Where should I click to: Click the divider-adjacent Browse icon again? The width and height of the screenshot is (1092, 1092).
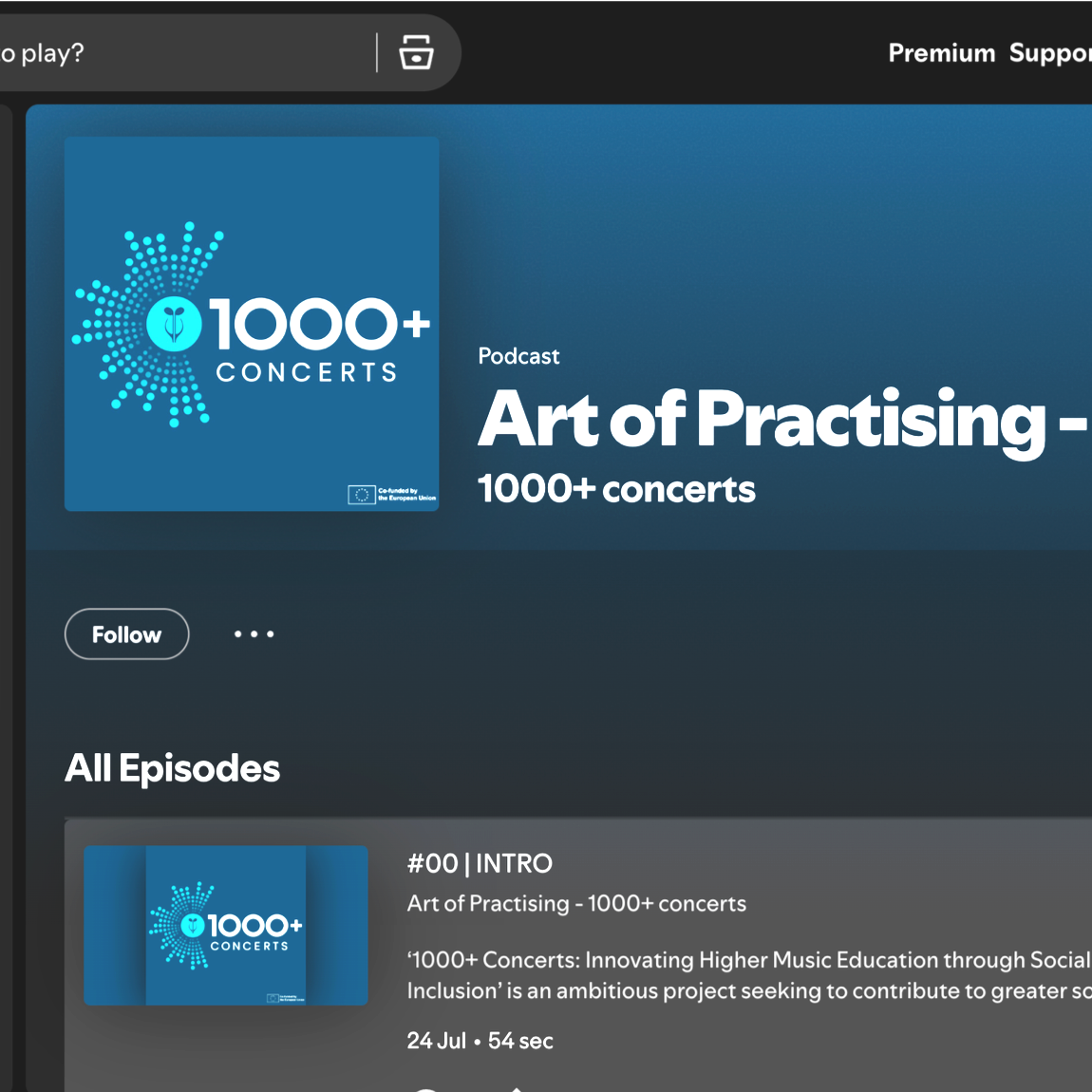(x=418, y=53)
